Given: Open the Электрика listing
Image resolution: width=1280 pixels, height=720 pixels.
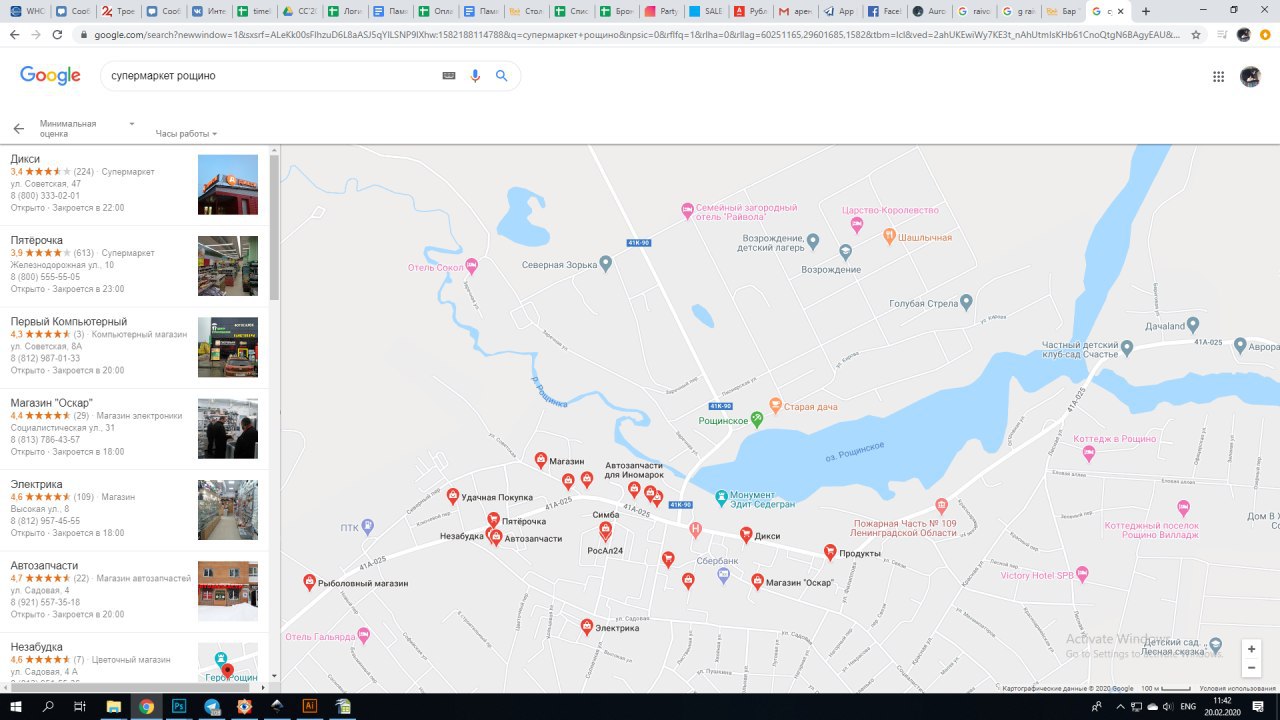Looking at the screenshot, I should click(134, 510).
